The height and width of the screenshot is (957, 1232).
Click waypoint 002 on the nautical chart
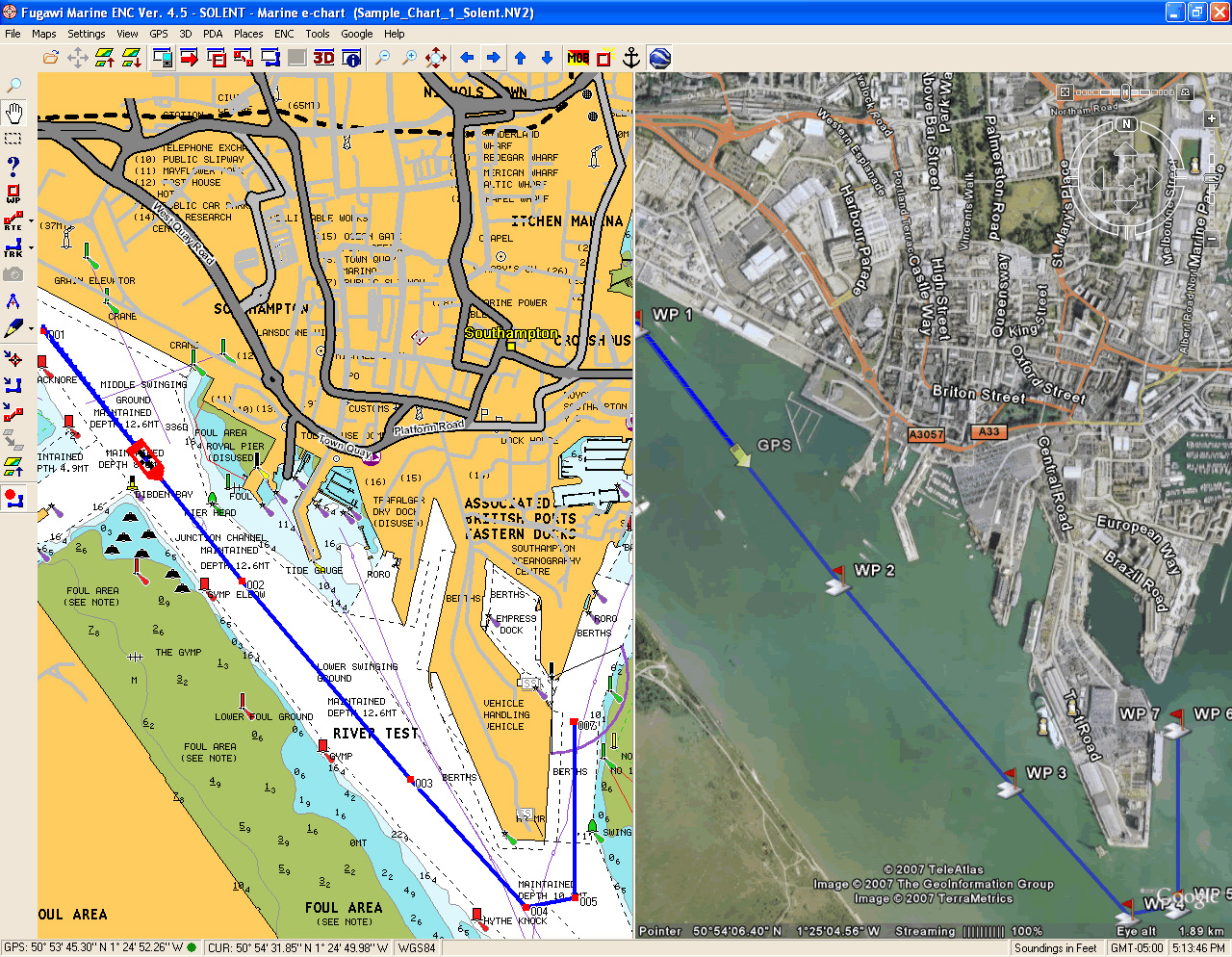[x=242, y=582]
